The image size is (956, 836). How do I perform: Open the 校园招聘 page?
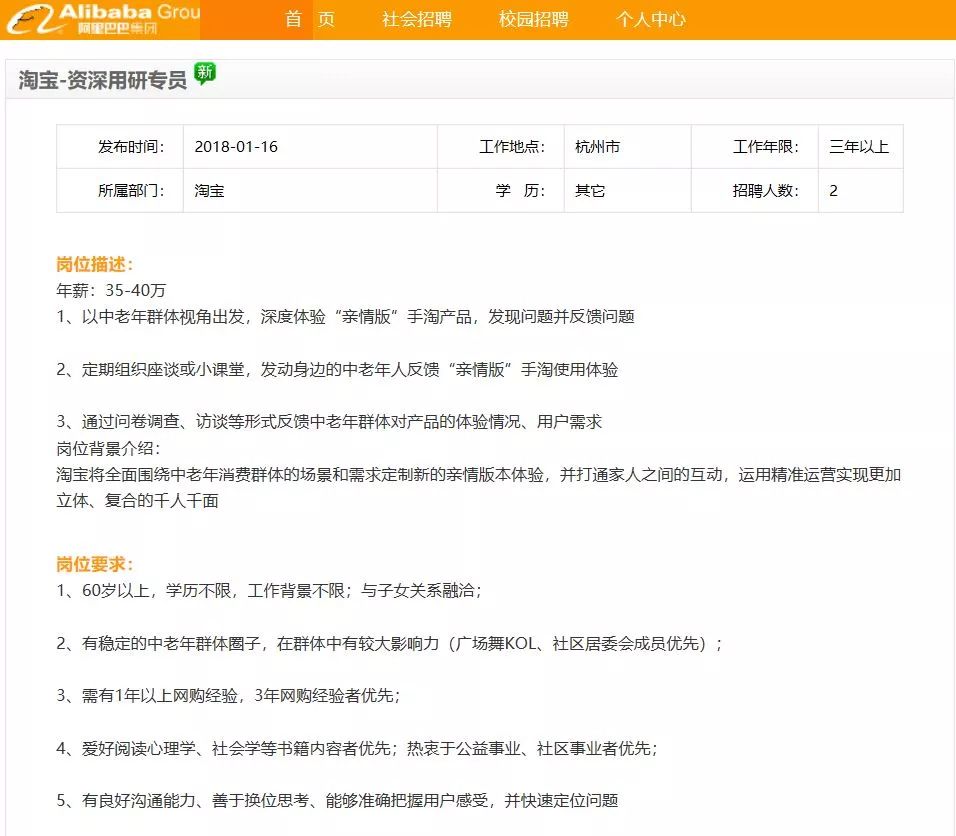click(534, 19)
